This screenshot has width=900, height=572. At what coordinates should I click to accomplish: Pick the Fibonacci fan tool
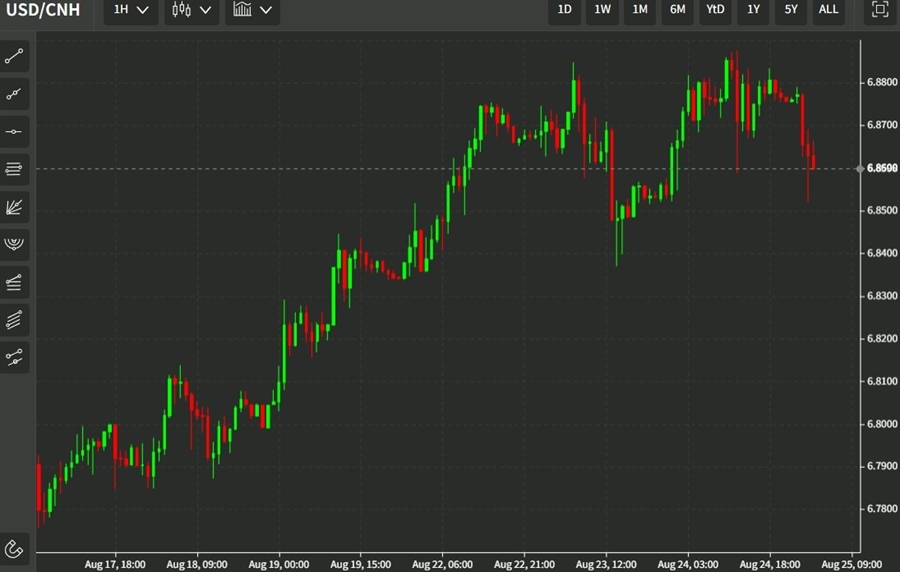(14, 207)
